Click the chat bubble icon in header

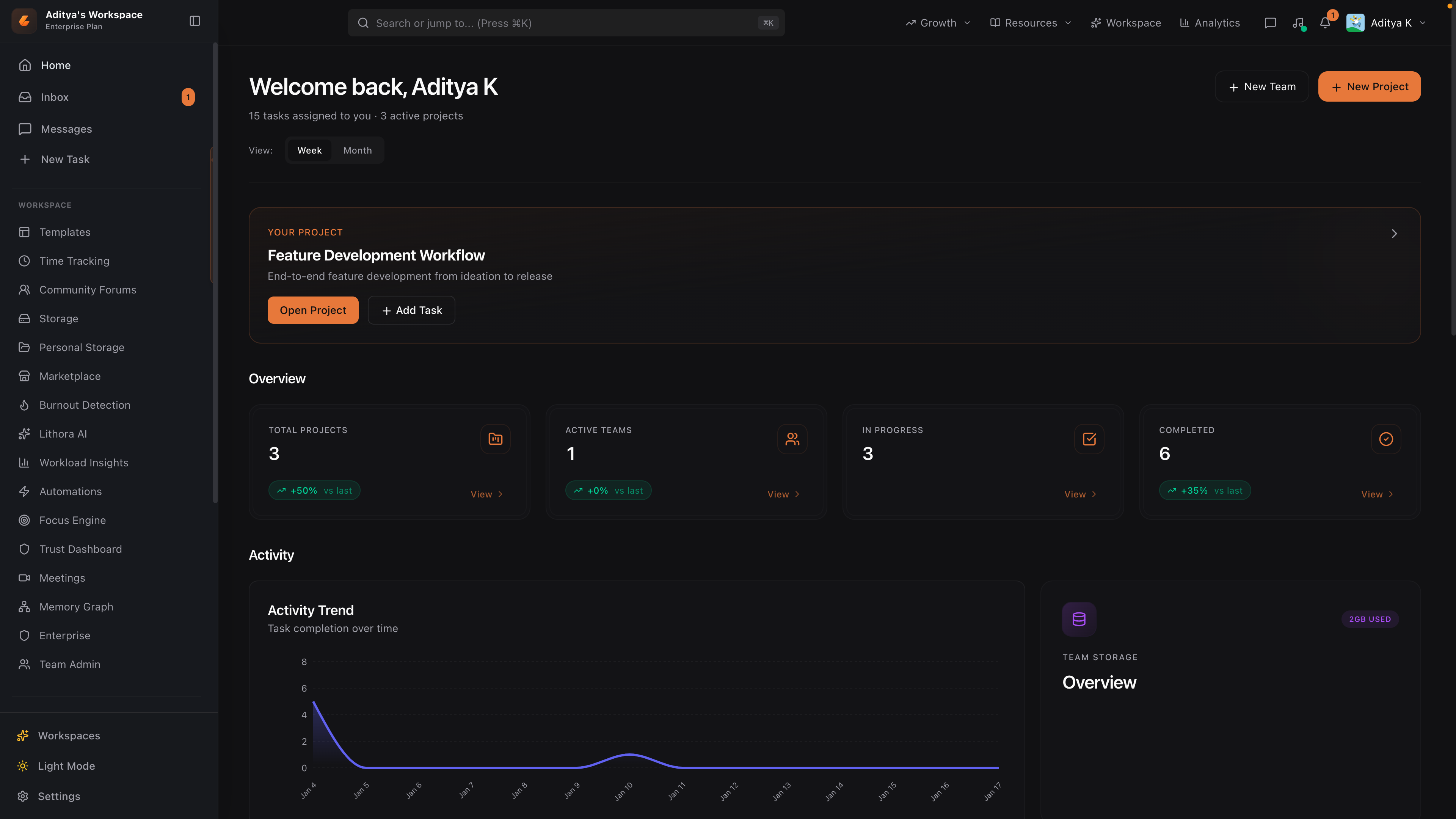tap(1270, 23)
